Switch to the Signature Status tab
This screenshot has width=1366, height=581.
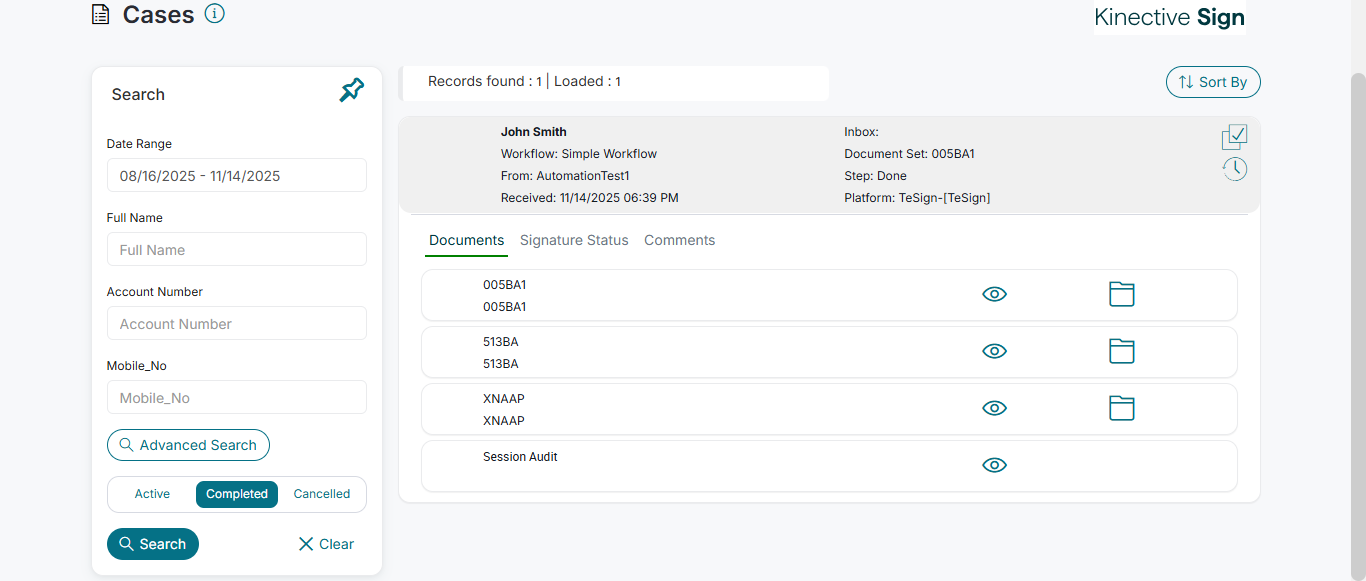coord(574,240)
